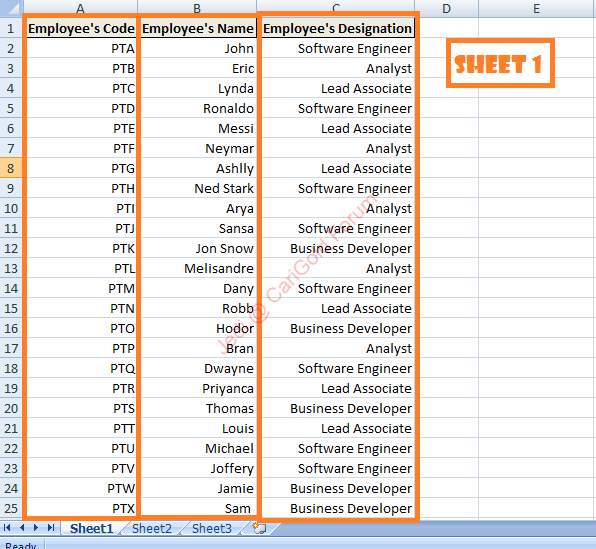Viewport: 596px width, 549px height.
Task: Select column D header
Action: 447,8
